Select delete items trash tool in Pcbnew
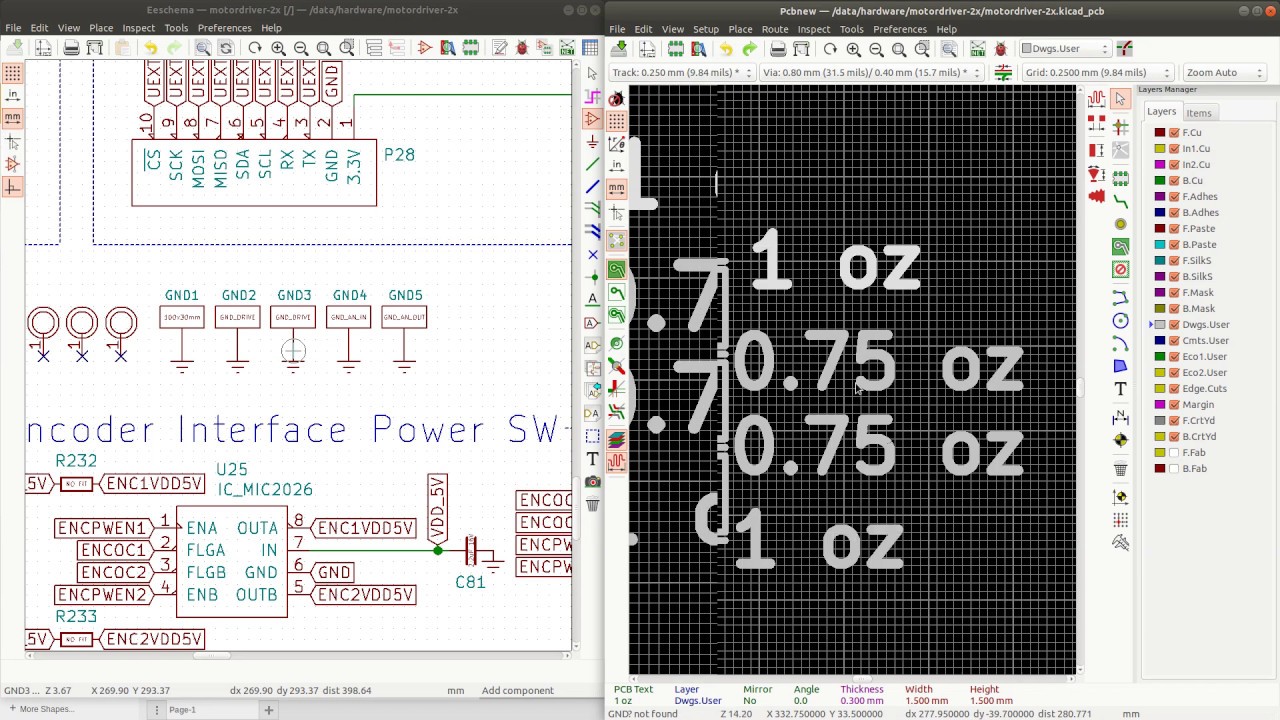Image resolution: width=1280 pixels, height=720 pixels. tap(1120, 468)
